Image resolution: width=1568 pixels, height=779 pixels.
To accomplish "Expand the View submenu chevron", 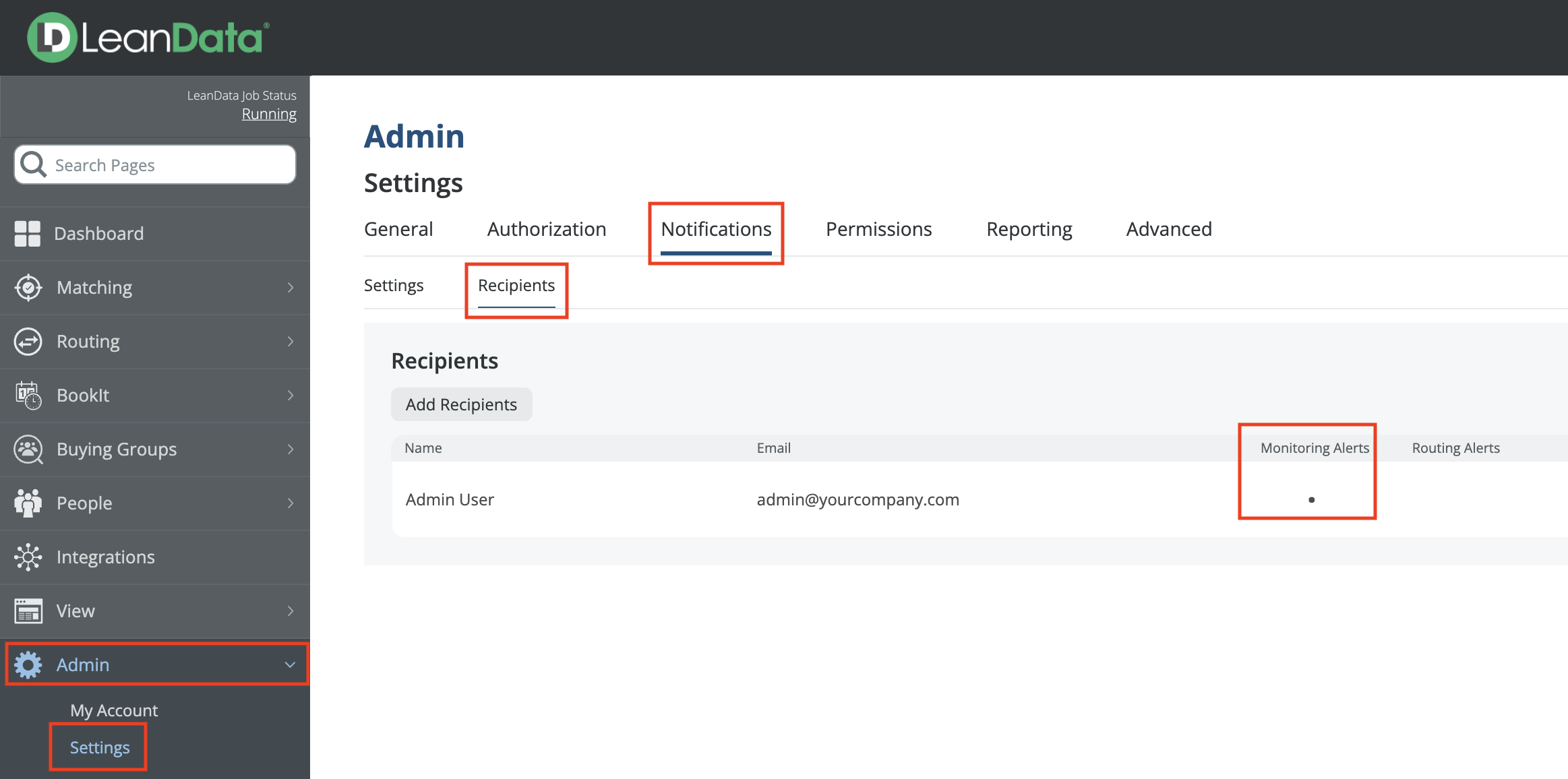I will click(291, 611).
